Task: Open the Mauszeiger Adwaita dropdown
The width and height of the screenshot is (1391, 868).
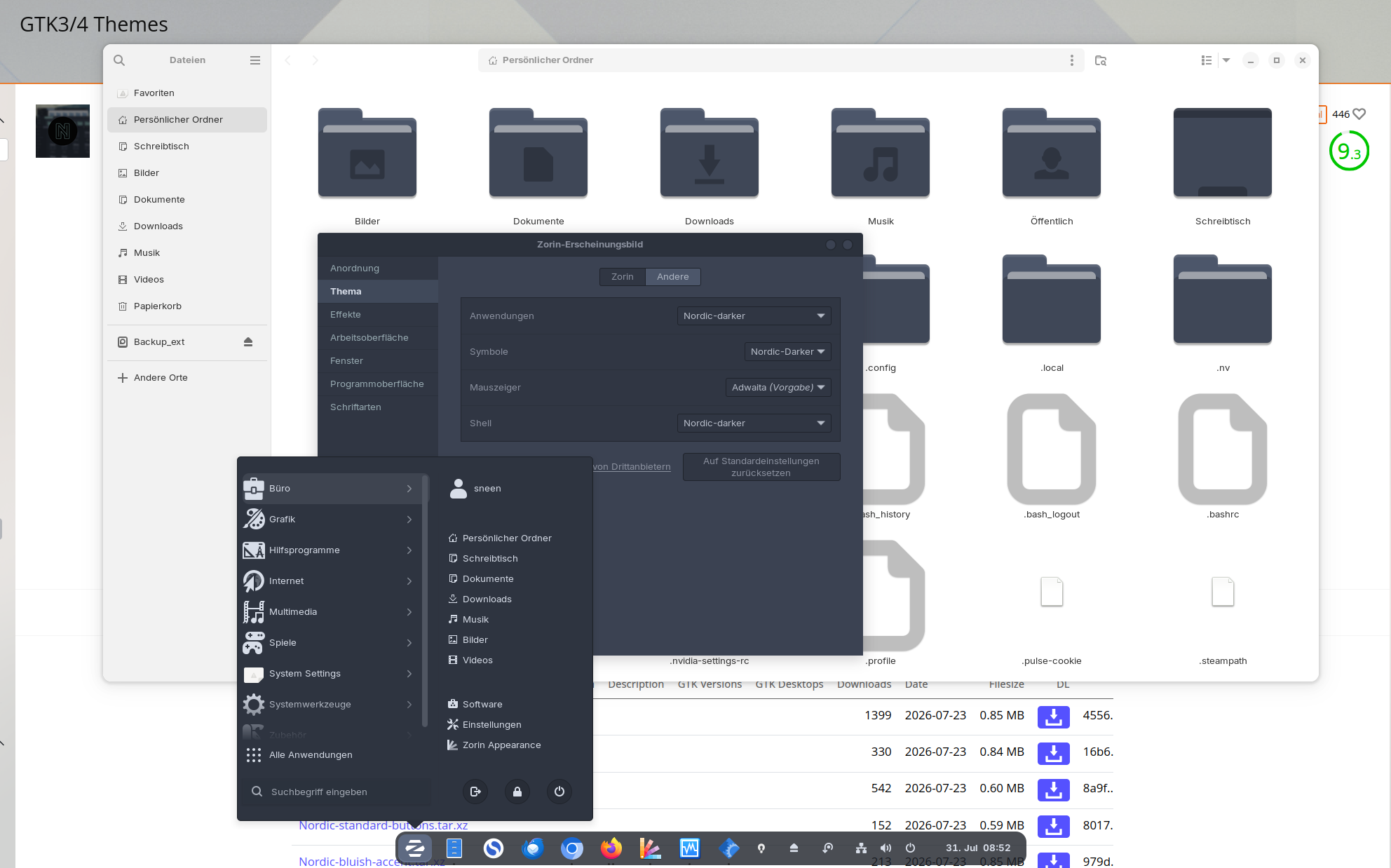Action: point(778,388)
